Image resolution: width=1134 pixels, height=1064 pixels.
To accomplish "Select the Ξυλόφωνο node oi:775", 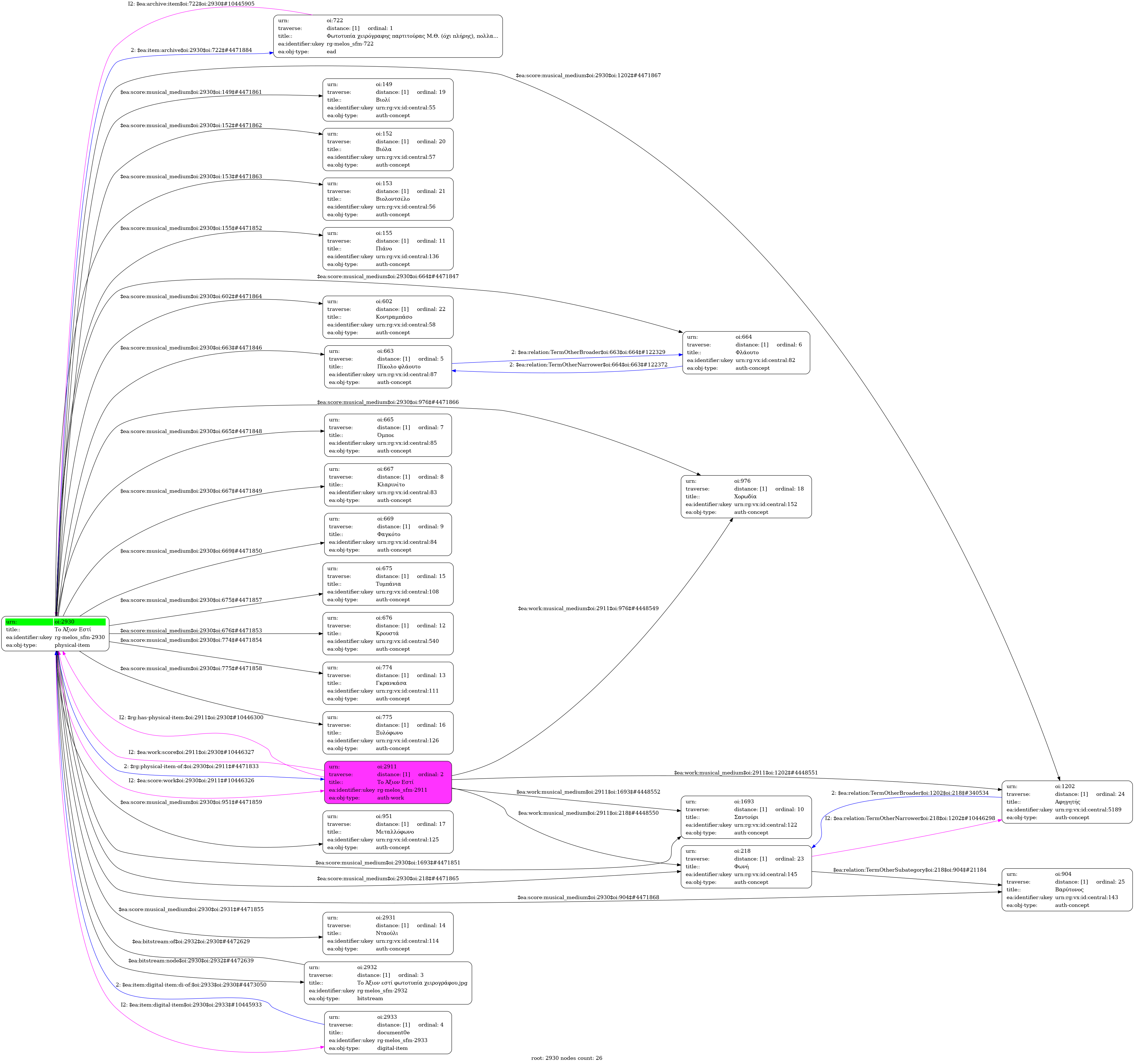I will click(x=388, y=733).
